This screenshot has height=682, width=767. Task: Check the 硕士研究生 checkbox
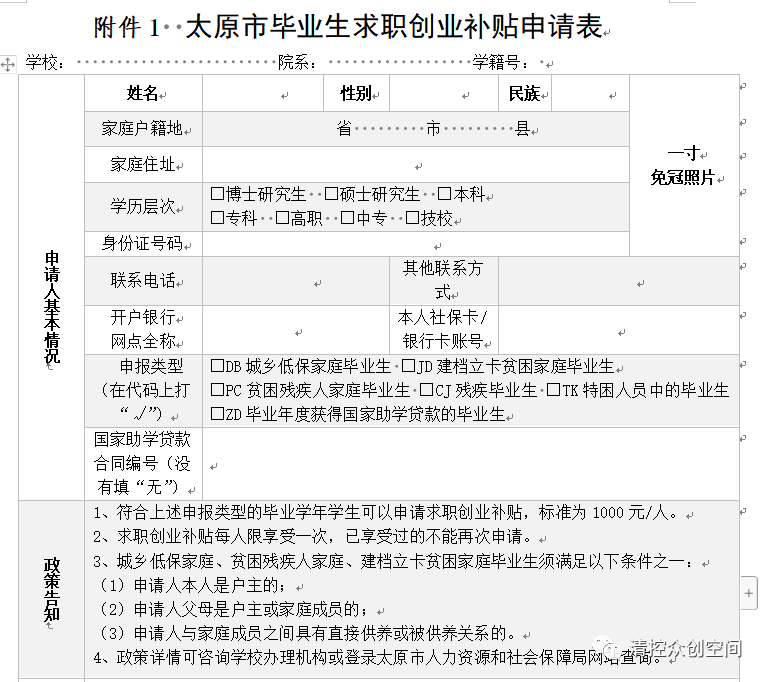tap(331, 194)
